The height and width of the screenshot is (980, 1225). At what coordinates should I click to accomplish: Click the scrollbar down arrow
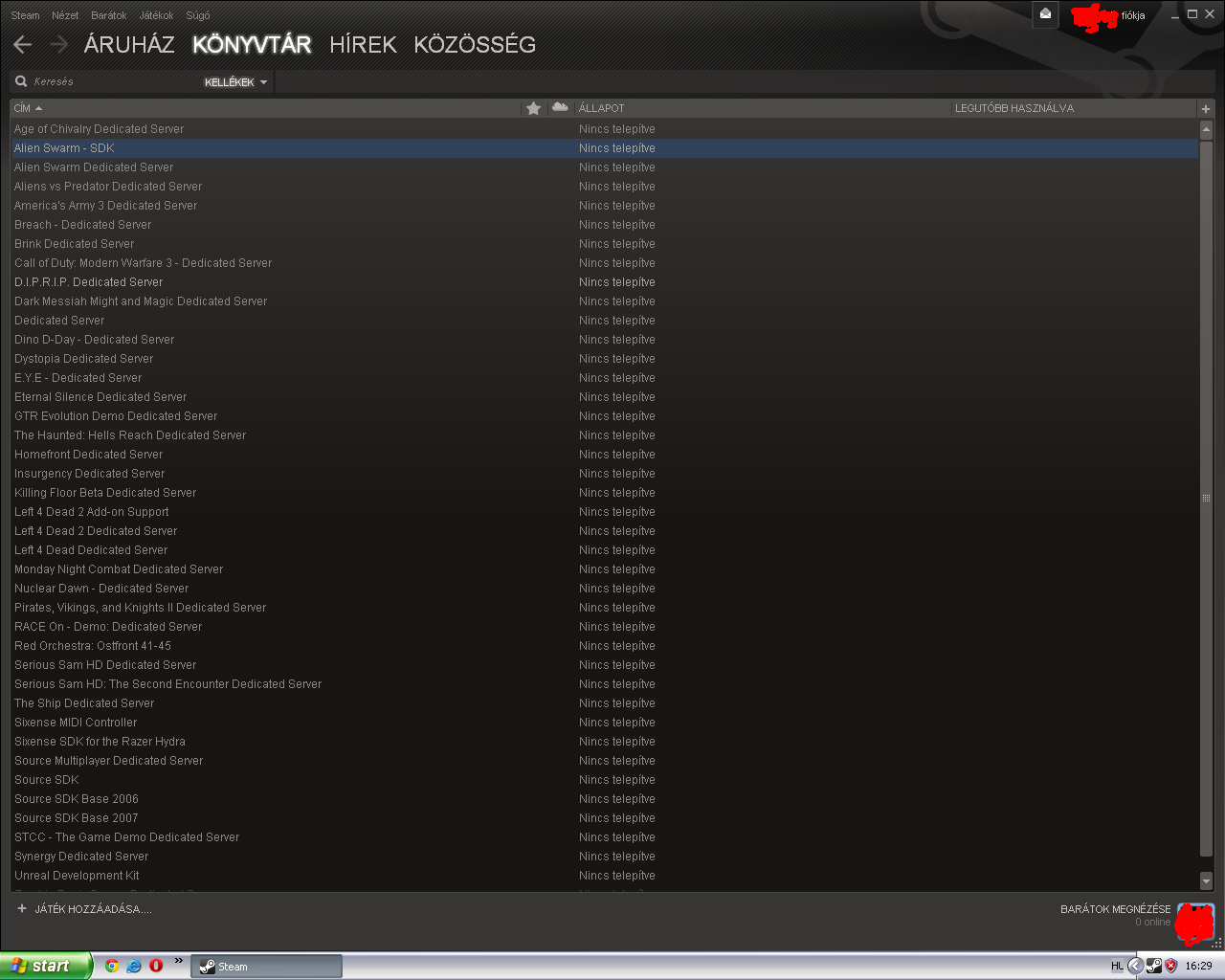pyautogui.click(x=1206, y=881)
